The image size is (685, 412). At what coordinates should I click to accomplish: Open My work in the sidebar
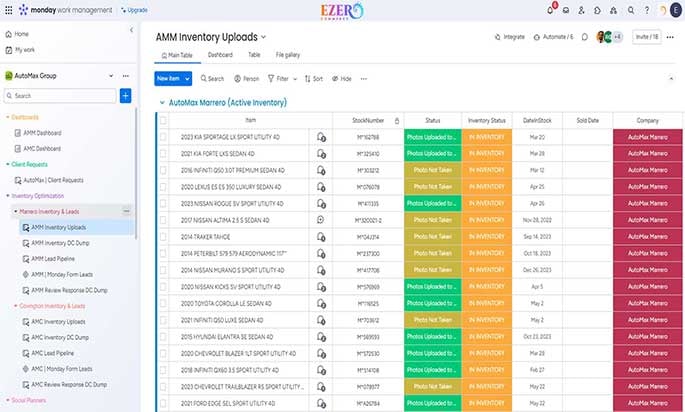tap(20, 50)
